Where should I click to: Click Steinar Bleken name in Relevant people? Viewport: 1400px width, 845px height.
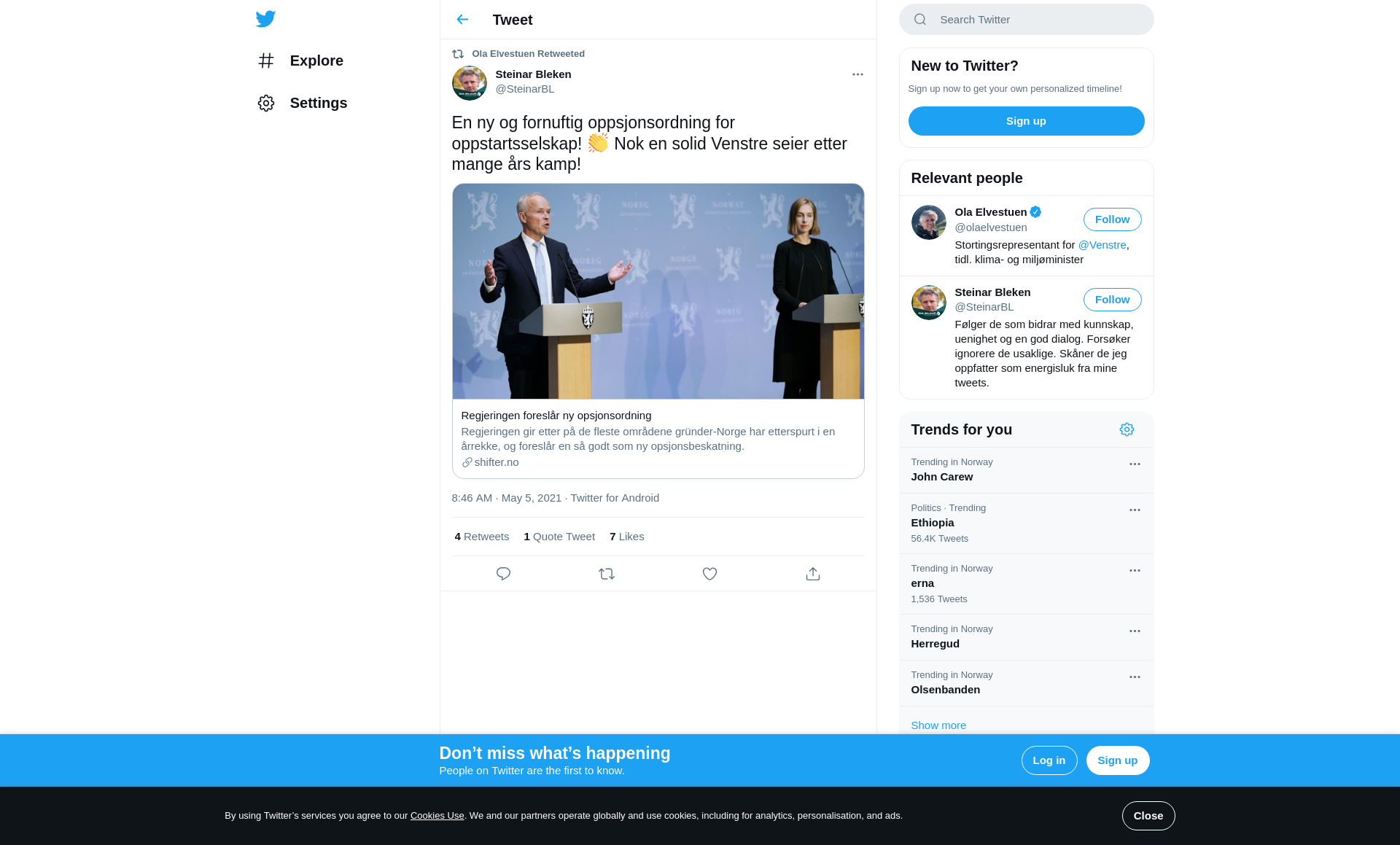[992, 292]
